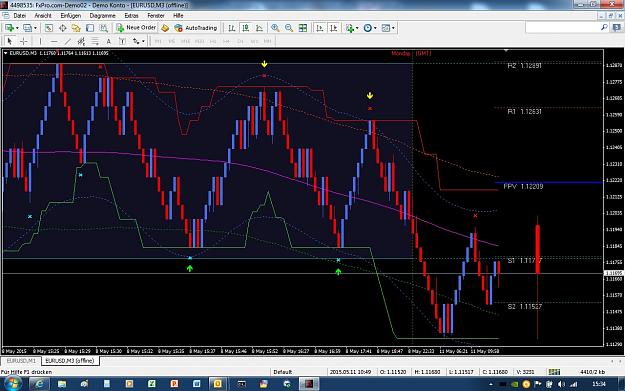Select the Fibonacci retracement tool
This screenshot has width=625, height=391.
[95, 41]
